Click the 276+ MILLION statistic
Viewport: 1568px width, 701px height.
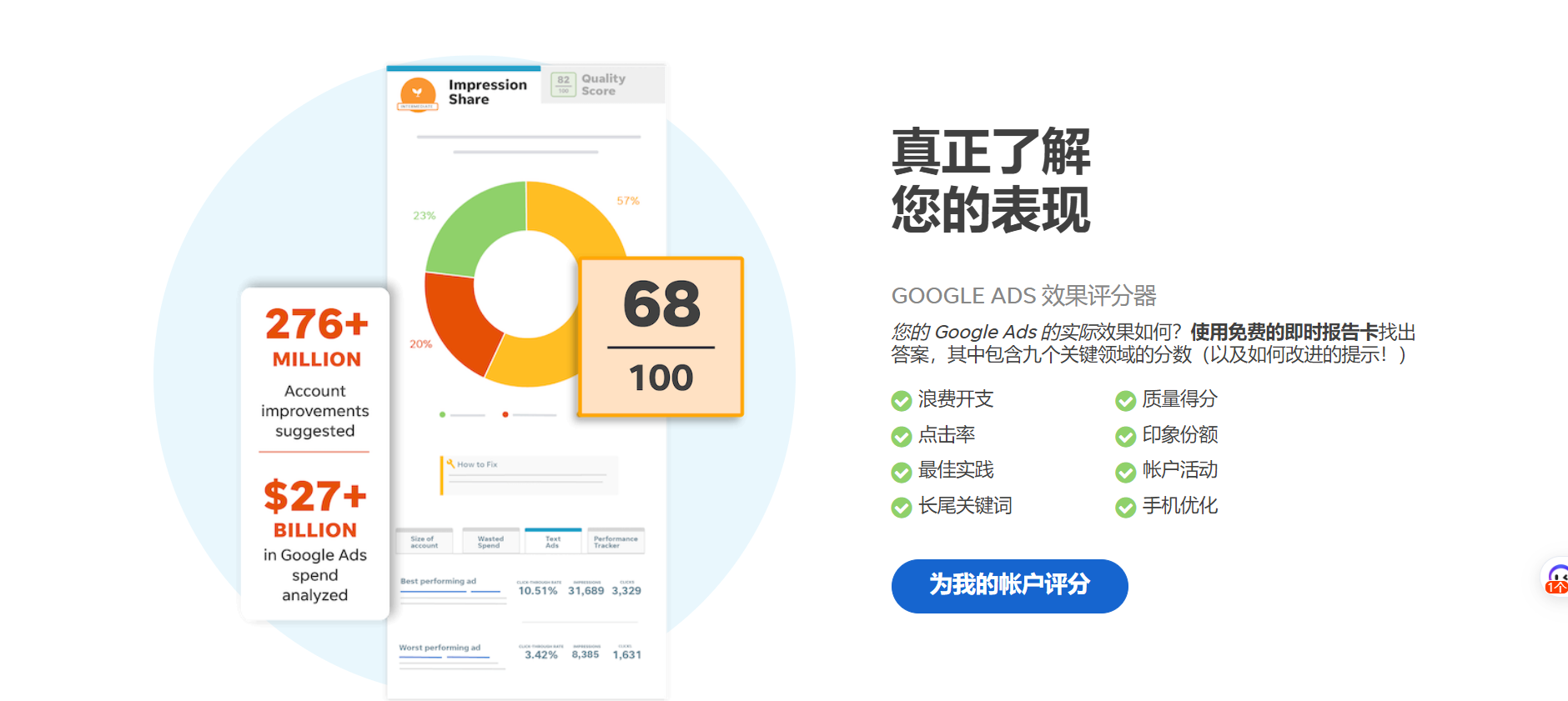tap(317, 337)
